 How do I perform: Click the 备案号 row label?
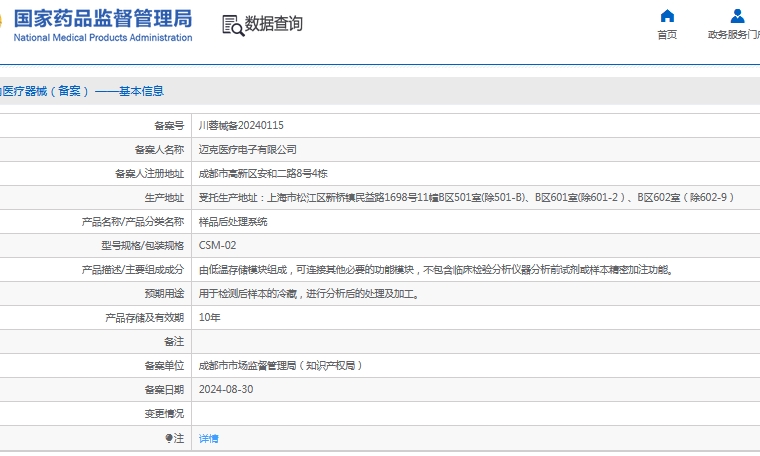click(169, 126)
